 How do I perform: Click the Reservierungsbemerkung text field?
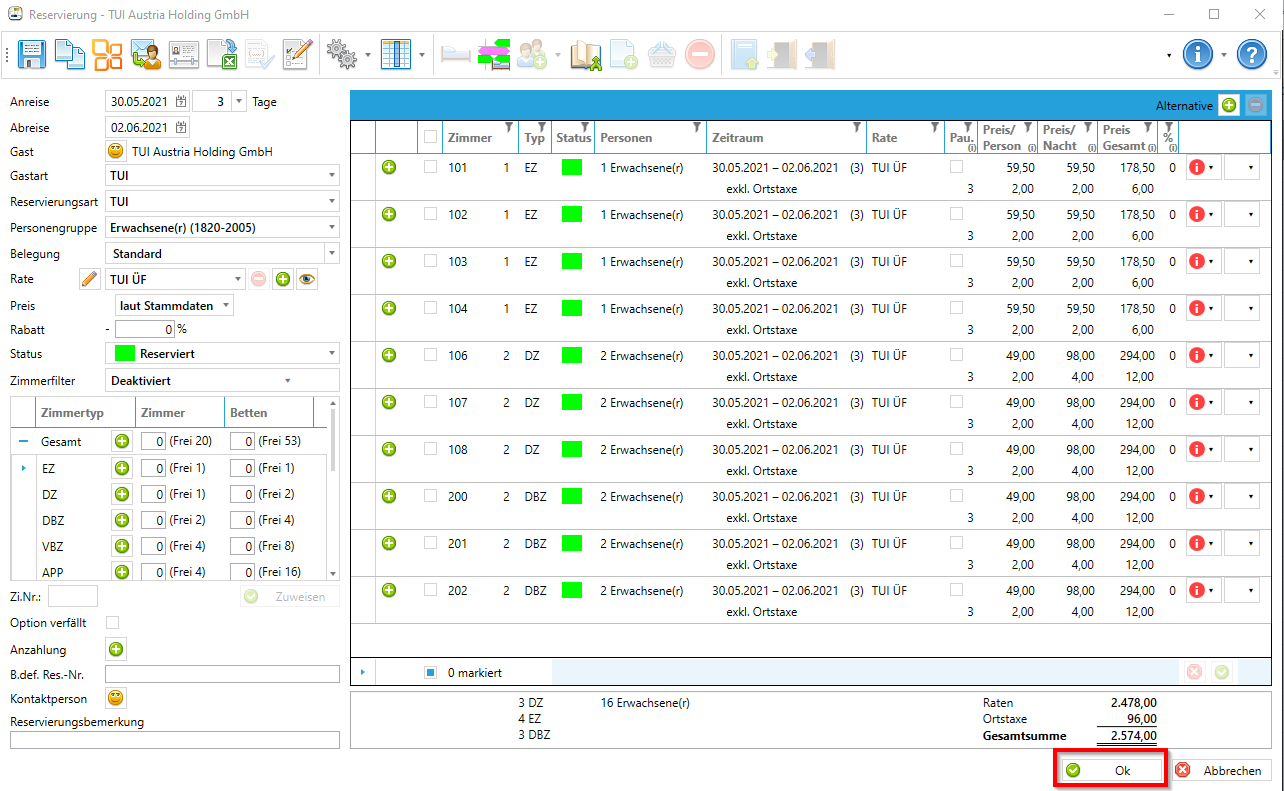pyautogui.click(x=175, y=740)
